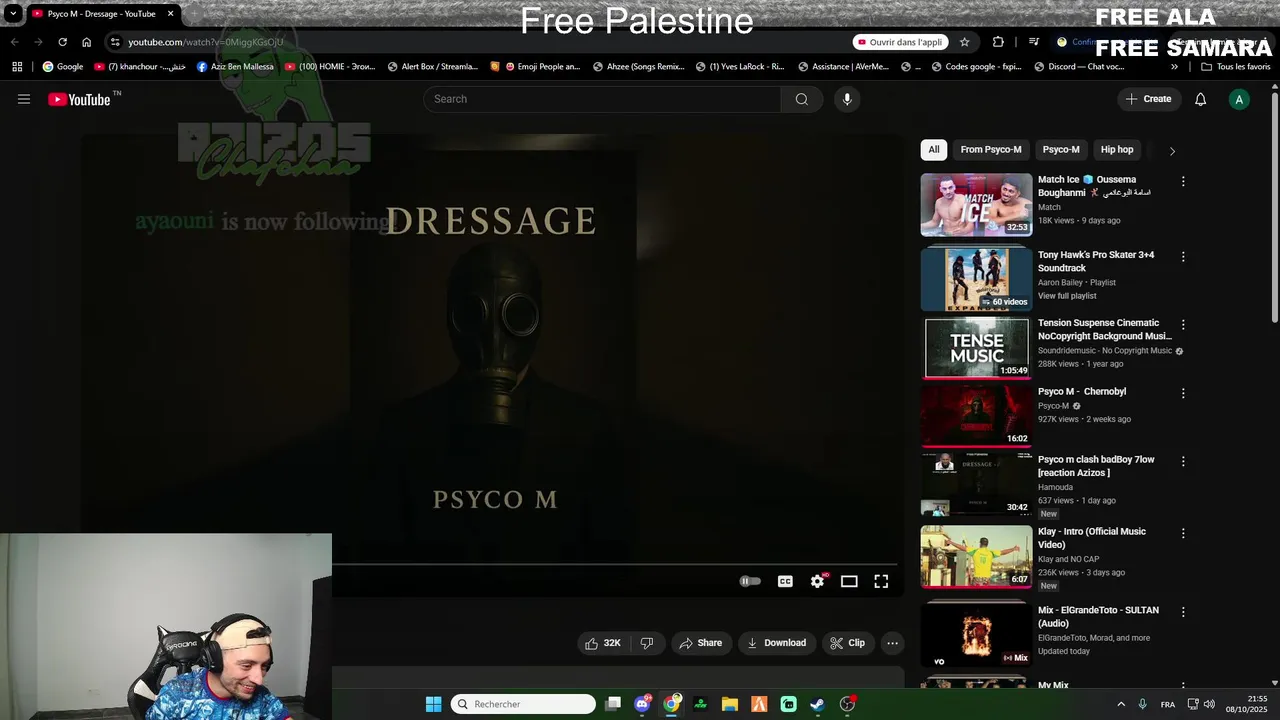Viewport: 1280px width, 720px height.
Task: Open options for Psyco m clash reaction
Action: [x=1183, y=462]
